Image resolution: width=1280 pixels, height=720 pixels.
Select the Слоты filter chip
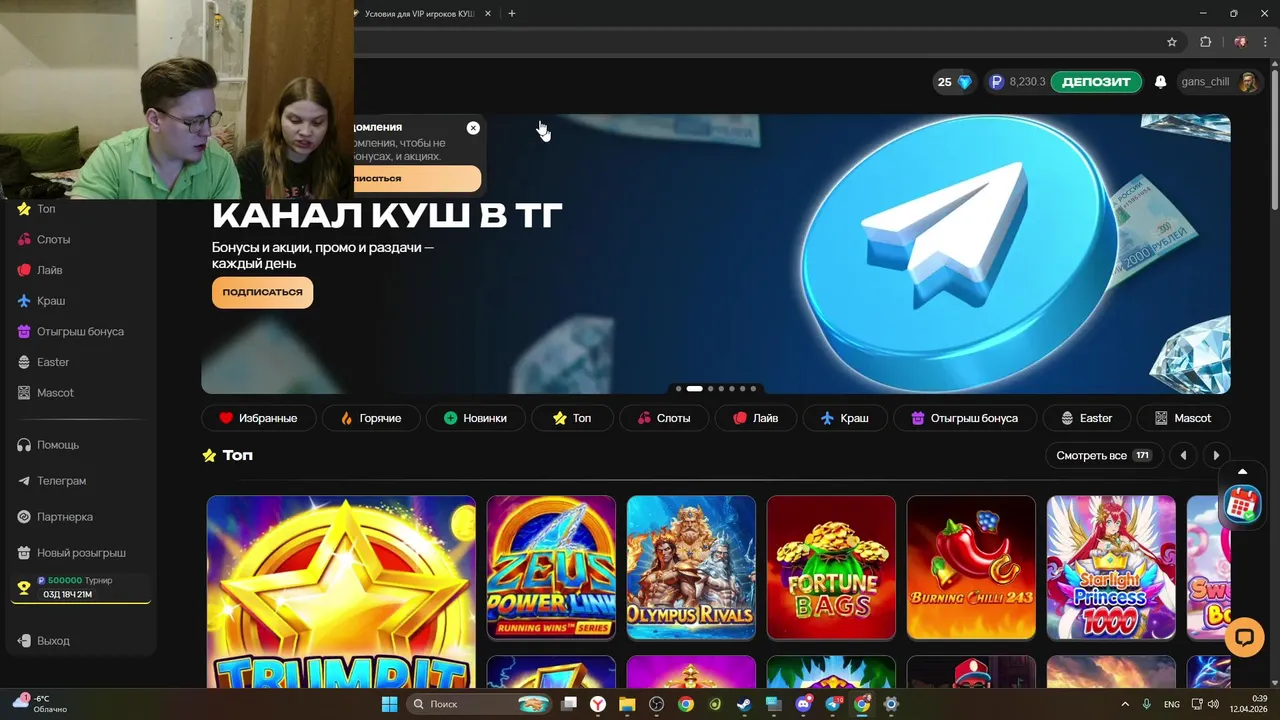pos(663,418)
